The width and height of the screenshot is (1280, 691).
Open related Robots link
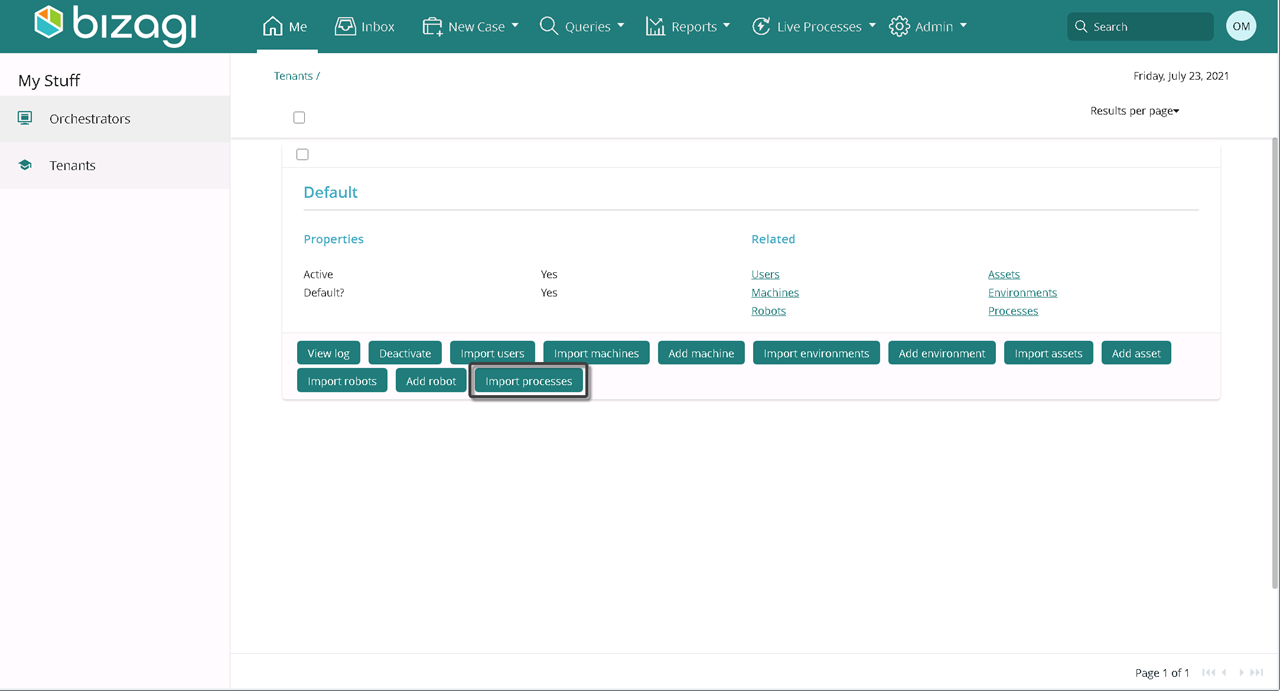click(768, 311)
